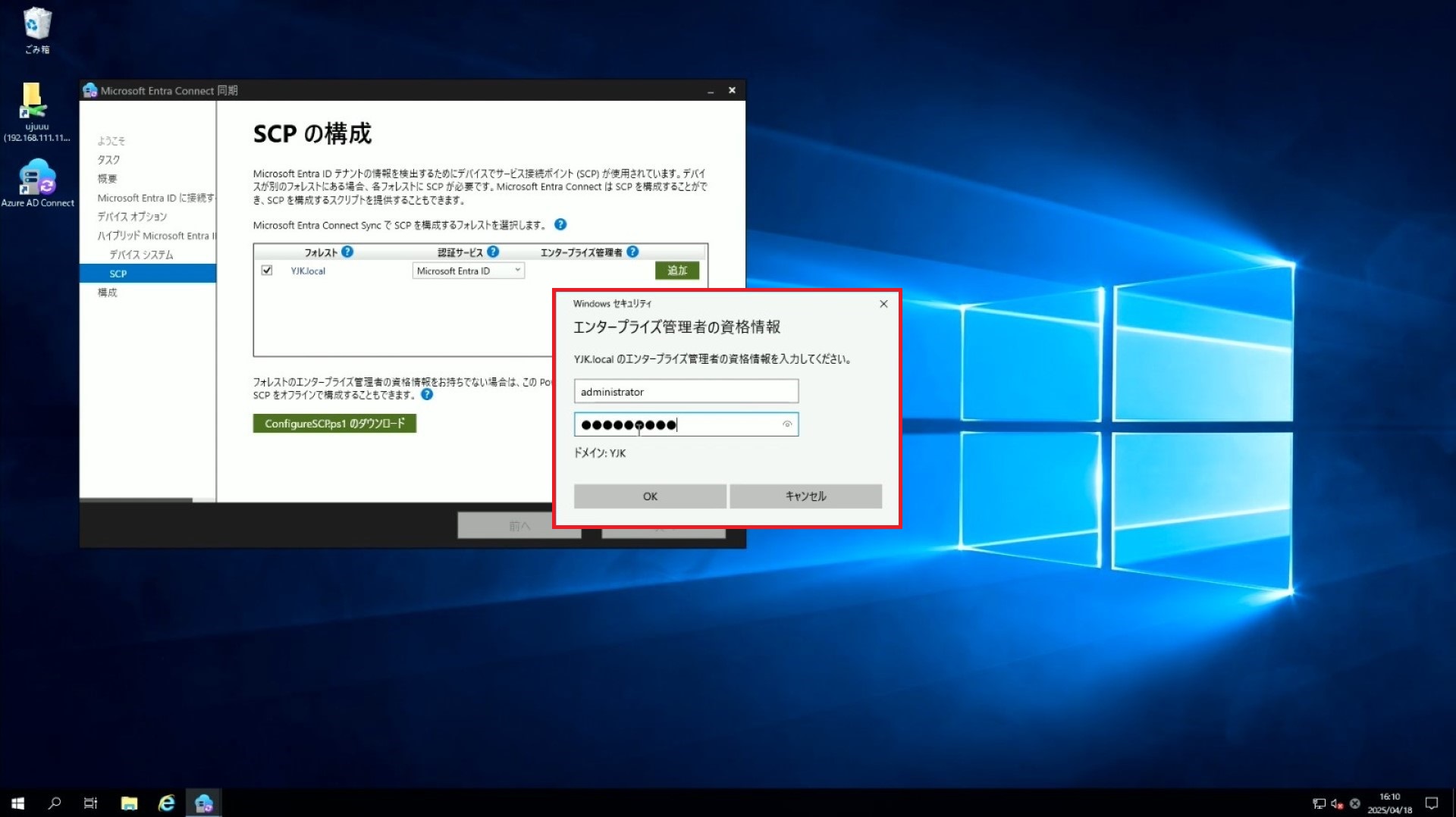The image size is (1456, 817).
Task: Click the help icon next to フォレスト header
Action: tap(347, 252)
